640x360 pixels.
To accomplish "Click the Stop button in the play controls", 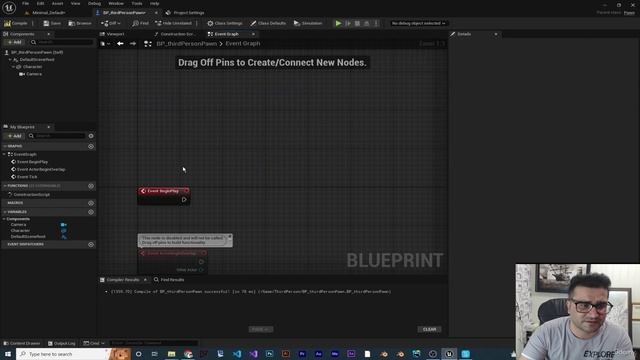I will click(x=358, y=23).
